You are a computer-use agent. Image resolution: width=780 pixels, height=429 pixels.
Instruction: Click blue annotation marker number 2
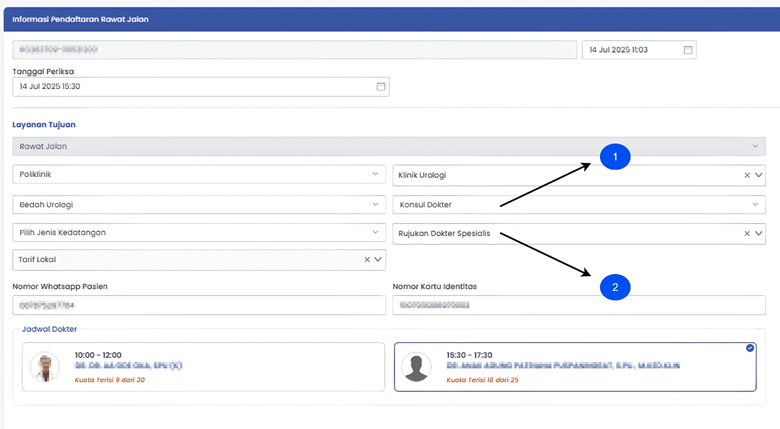point(614,287)
